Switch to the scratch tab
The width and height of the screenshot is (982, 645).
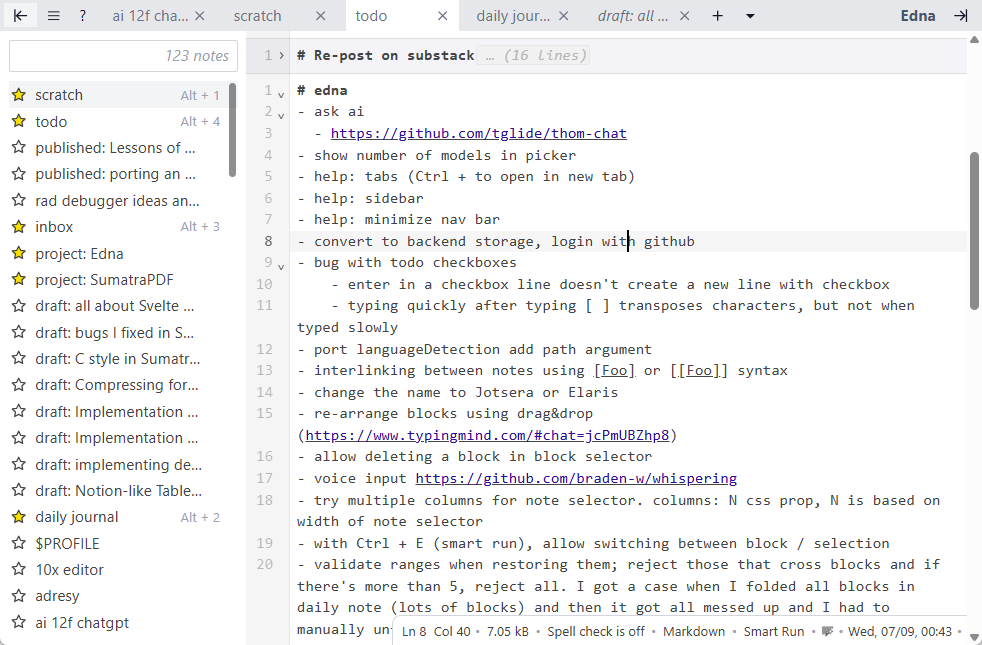[x=257, y=16]
